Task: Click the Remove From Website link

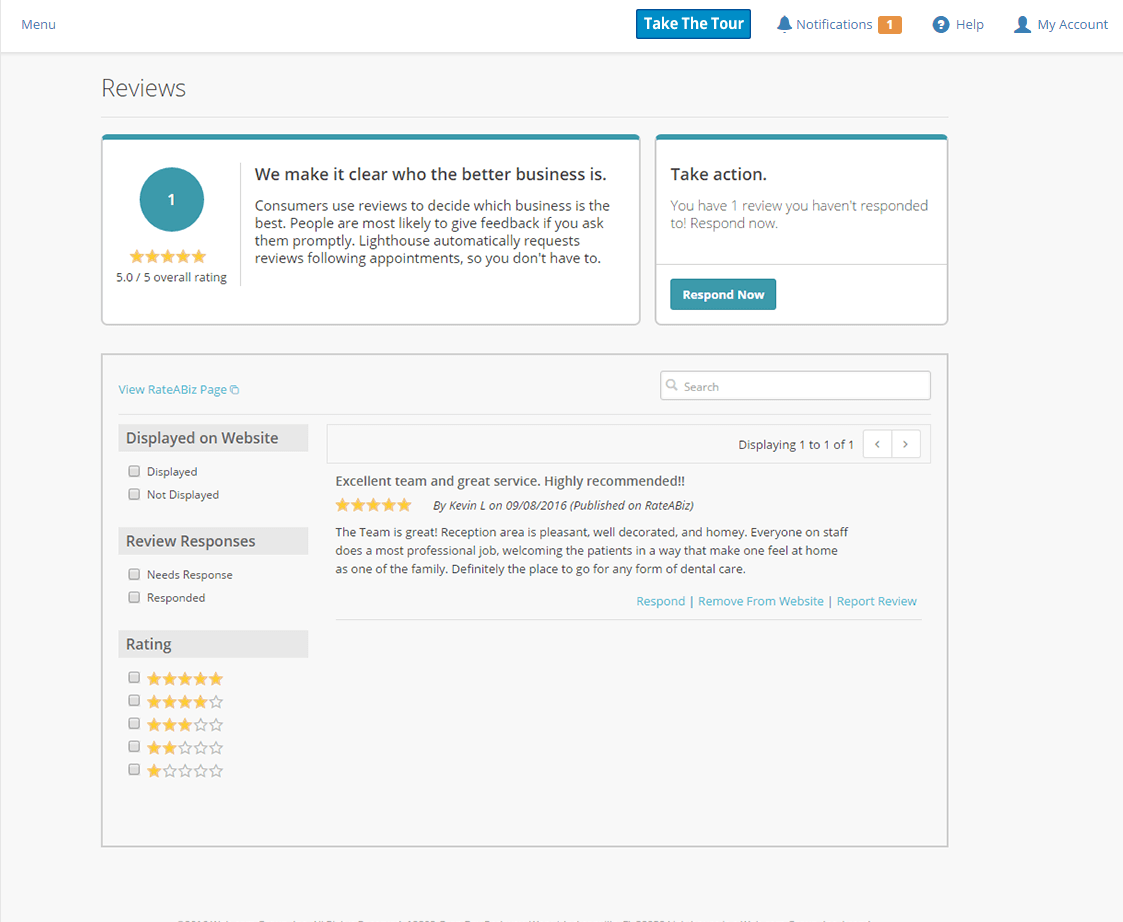Action: pyautogui.click(x=760, y=601)
